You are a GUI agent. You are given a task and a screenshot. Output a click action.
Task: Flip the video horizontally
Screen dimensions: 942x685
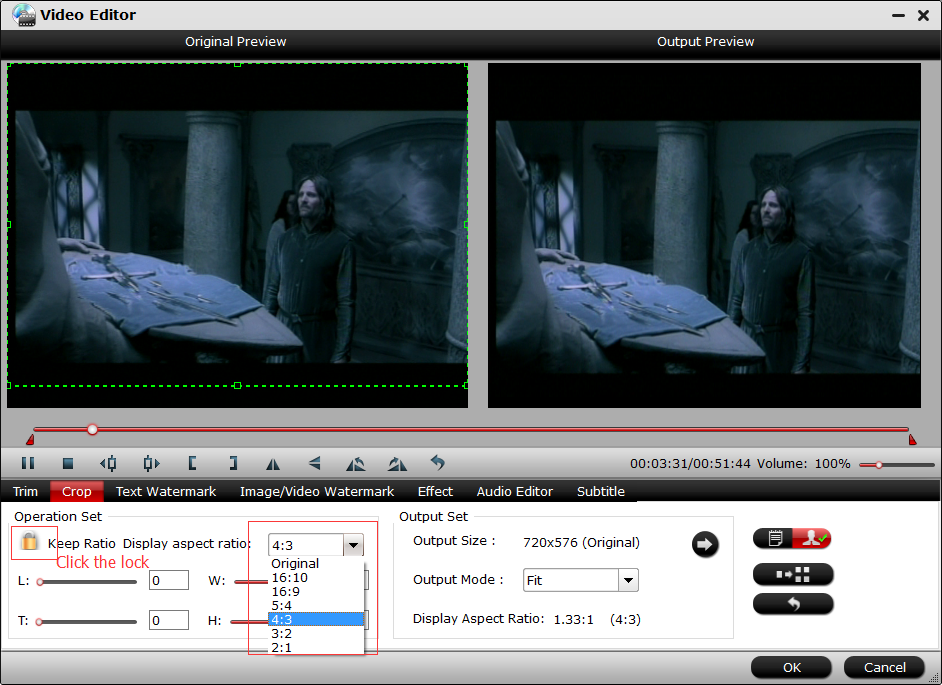pos(273,464)
